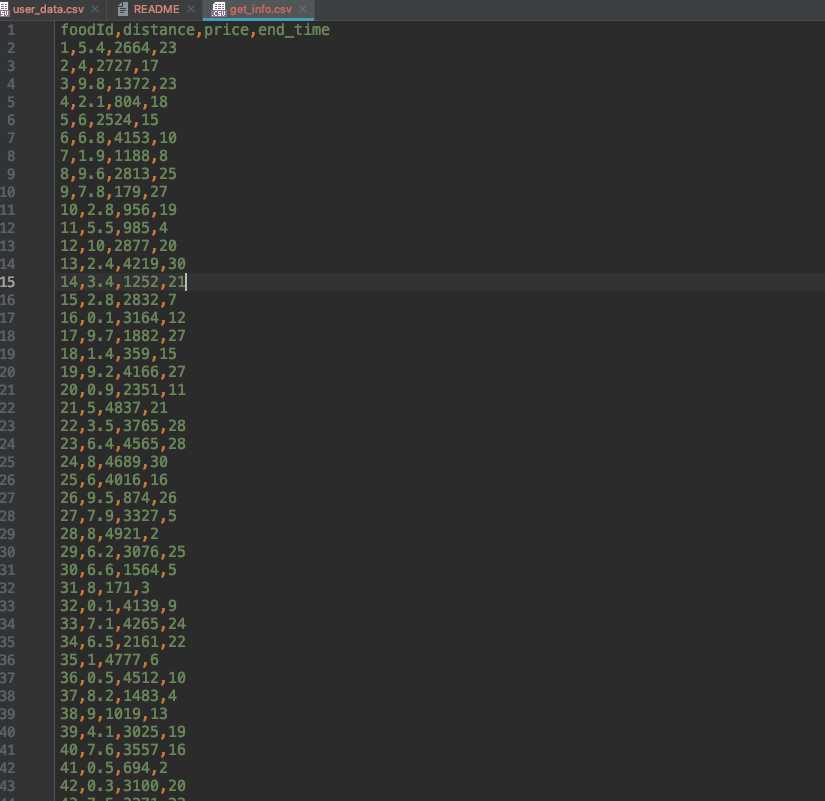Viewport: 825px width, 801px height.
Task: Click line number 30 in the gutter
Action: [x=7, y=552]
